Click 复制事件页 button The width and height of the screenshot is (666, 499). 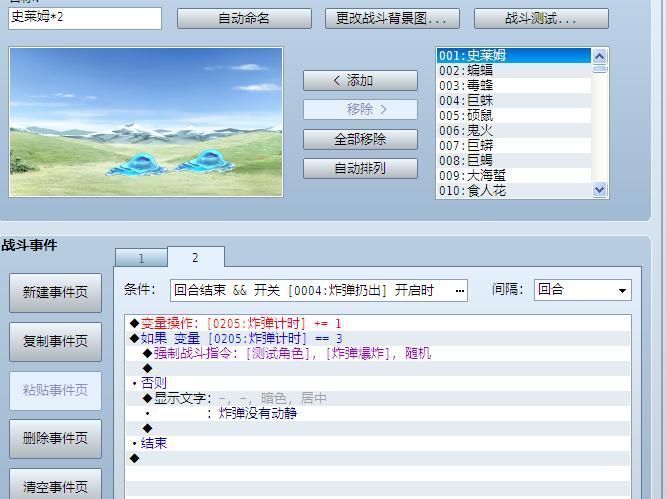tap(56, 341)
